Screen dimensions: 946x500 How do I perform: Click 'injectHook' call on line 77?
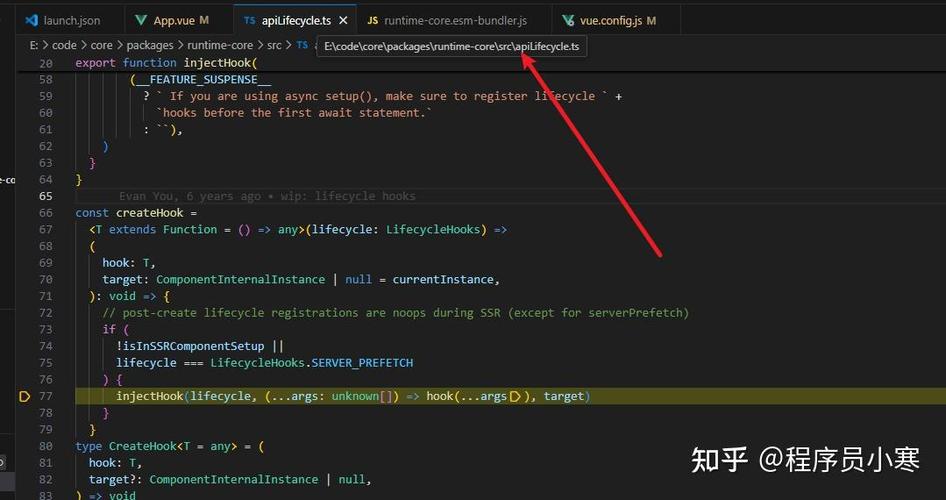pyautogui.click(x=150, y=396)
